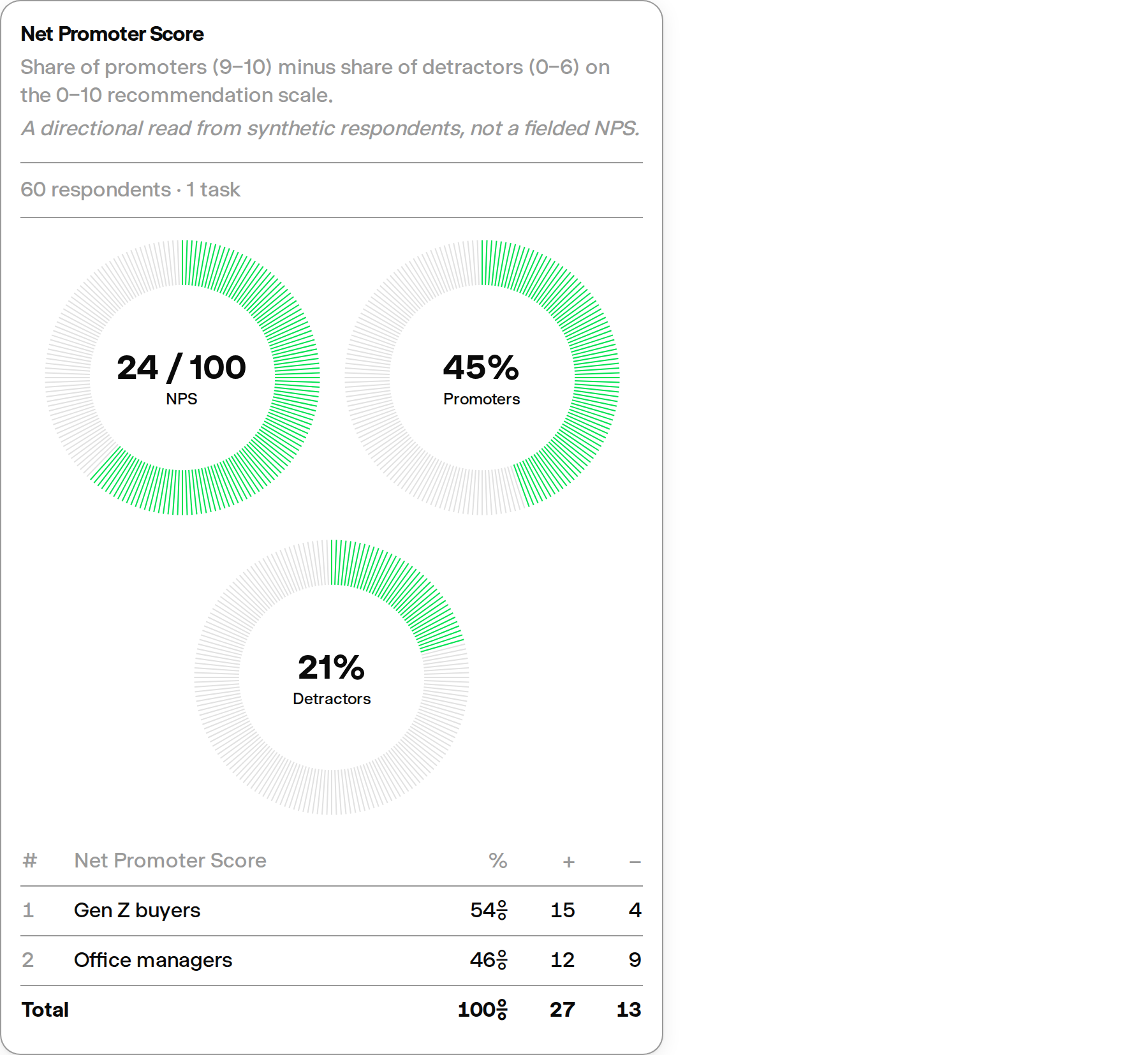Viewport: 1148px width, 1055px height.
Task: Click the hash column header icon
Action: [x=29, y=860]
